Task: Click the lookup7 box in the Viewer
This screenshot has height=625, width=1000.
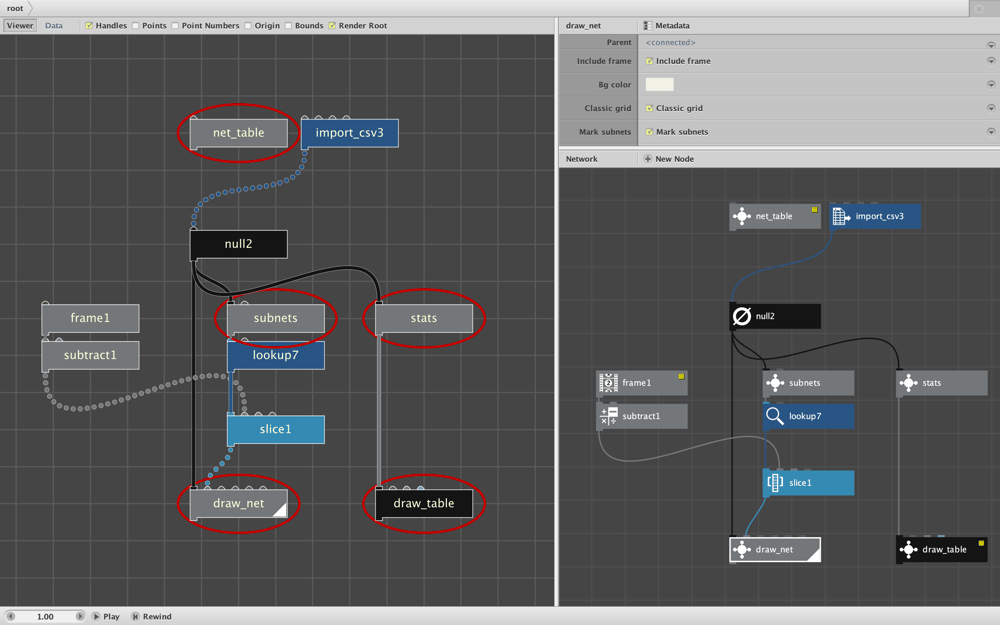Action: pos(276,355)
